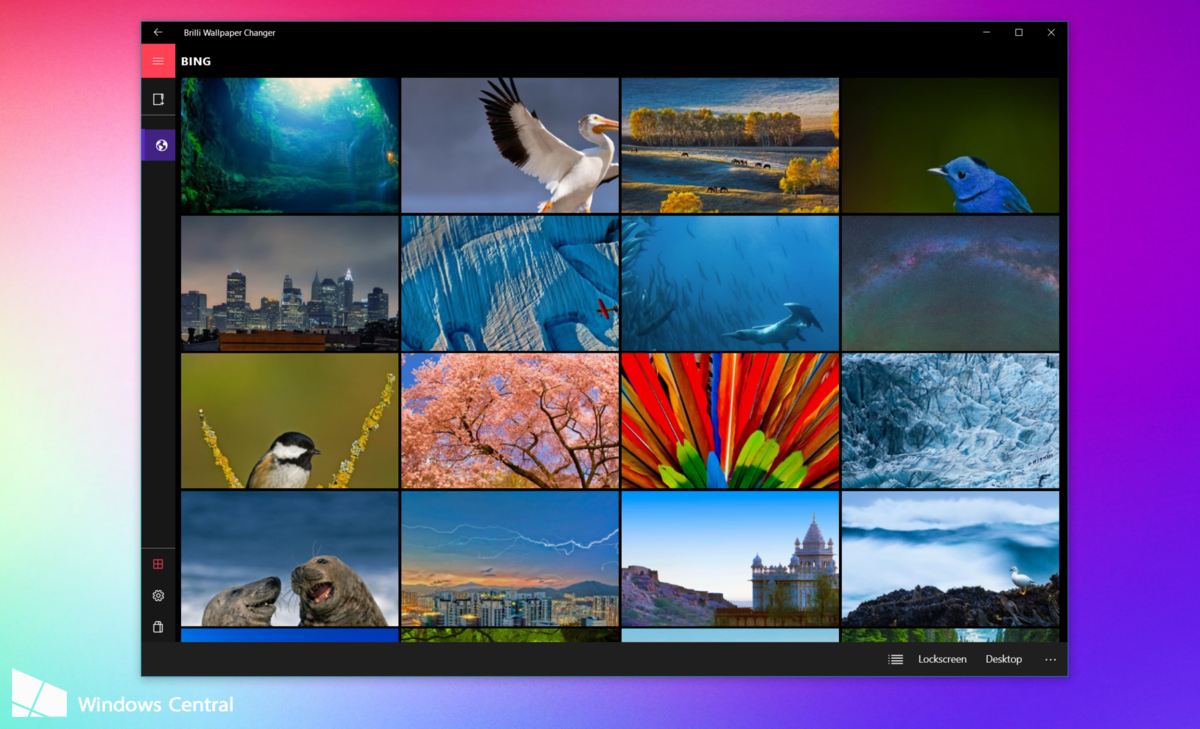The image size is (1200, 729).
Task: Select the pink cherry blossom tree wallpaper
Action: [x=510, y=420]
